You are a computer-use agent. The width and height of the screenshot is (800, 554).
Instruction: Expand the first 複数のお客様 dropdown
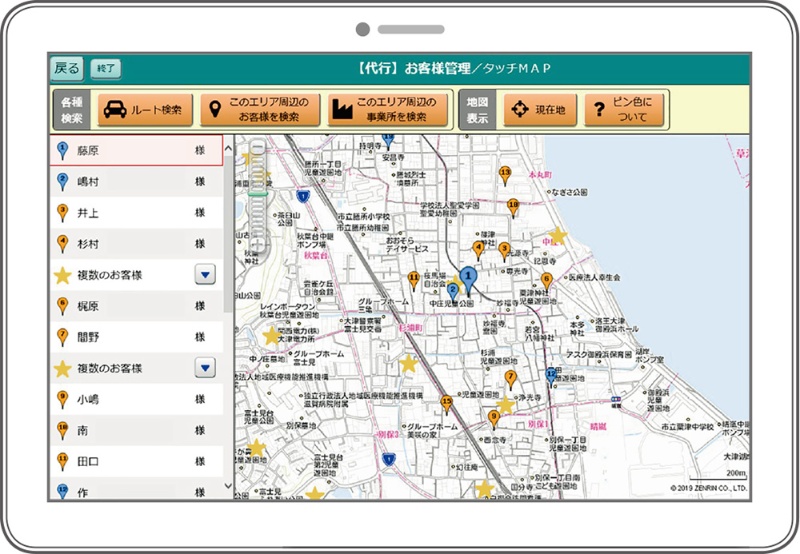click(x=204, y=274)
